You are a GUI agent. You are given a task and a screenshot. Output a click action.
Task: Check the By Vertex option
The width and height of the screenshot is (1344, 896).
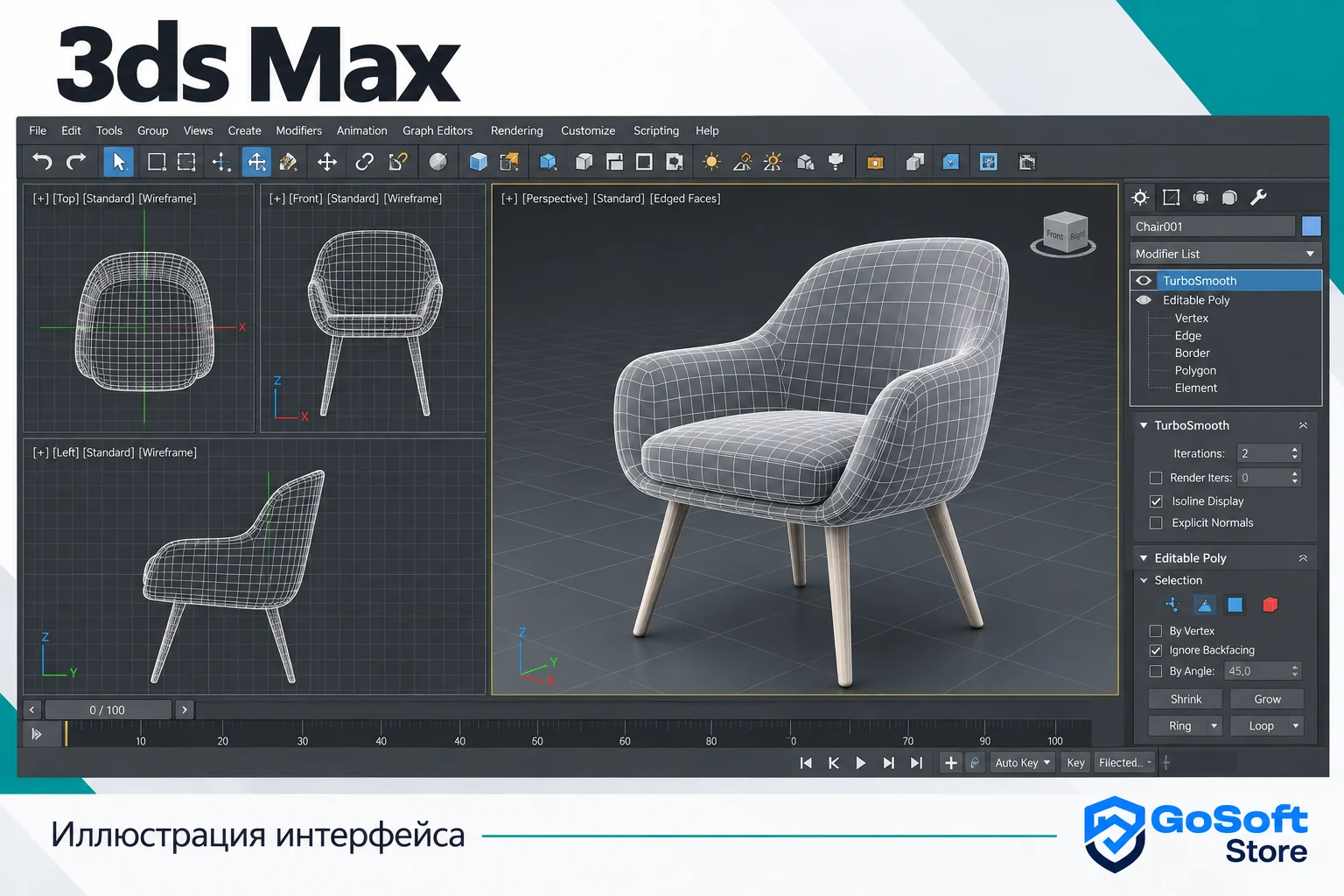coord(1156,631)
